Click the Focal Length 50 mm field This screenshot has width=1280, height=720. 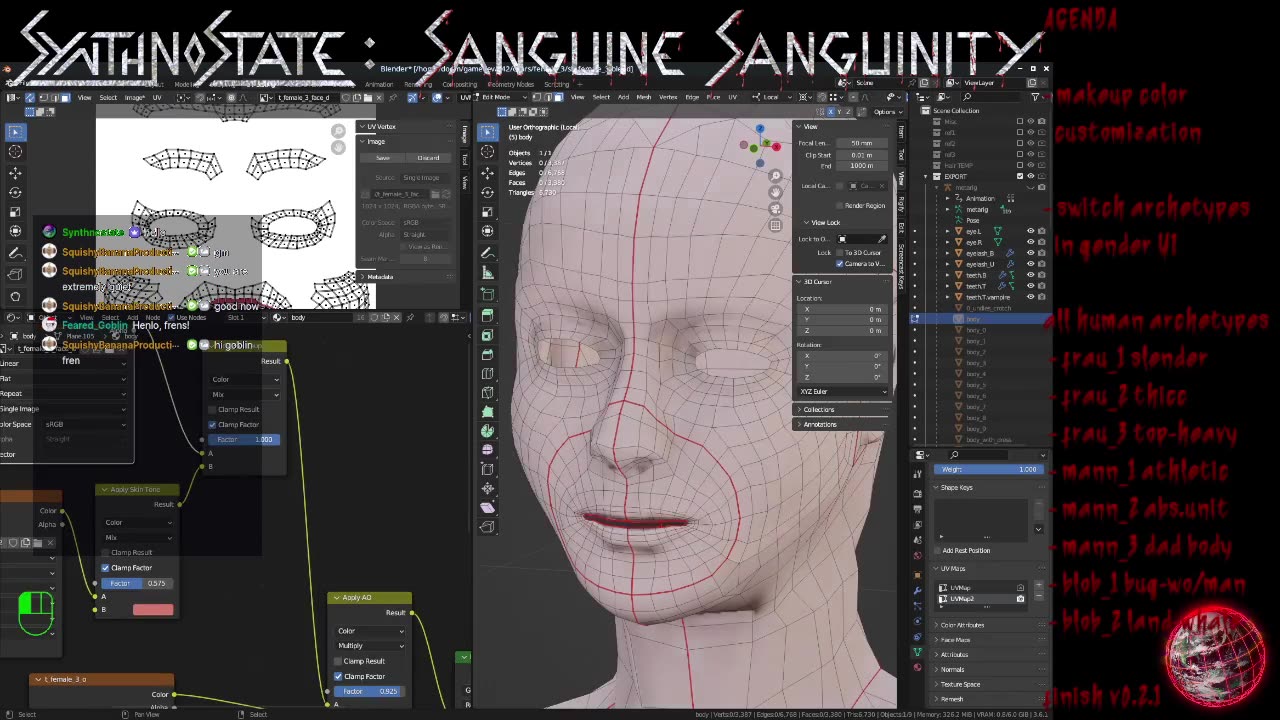[x=861, y=143]
